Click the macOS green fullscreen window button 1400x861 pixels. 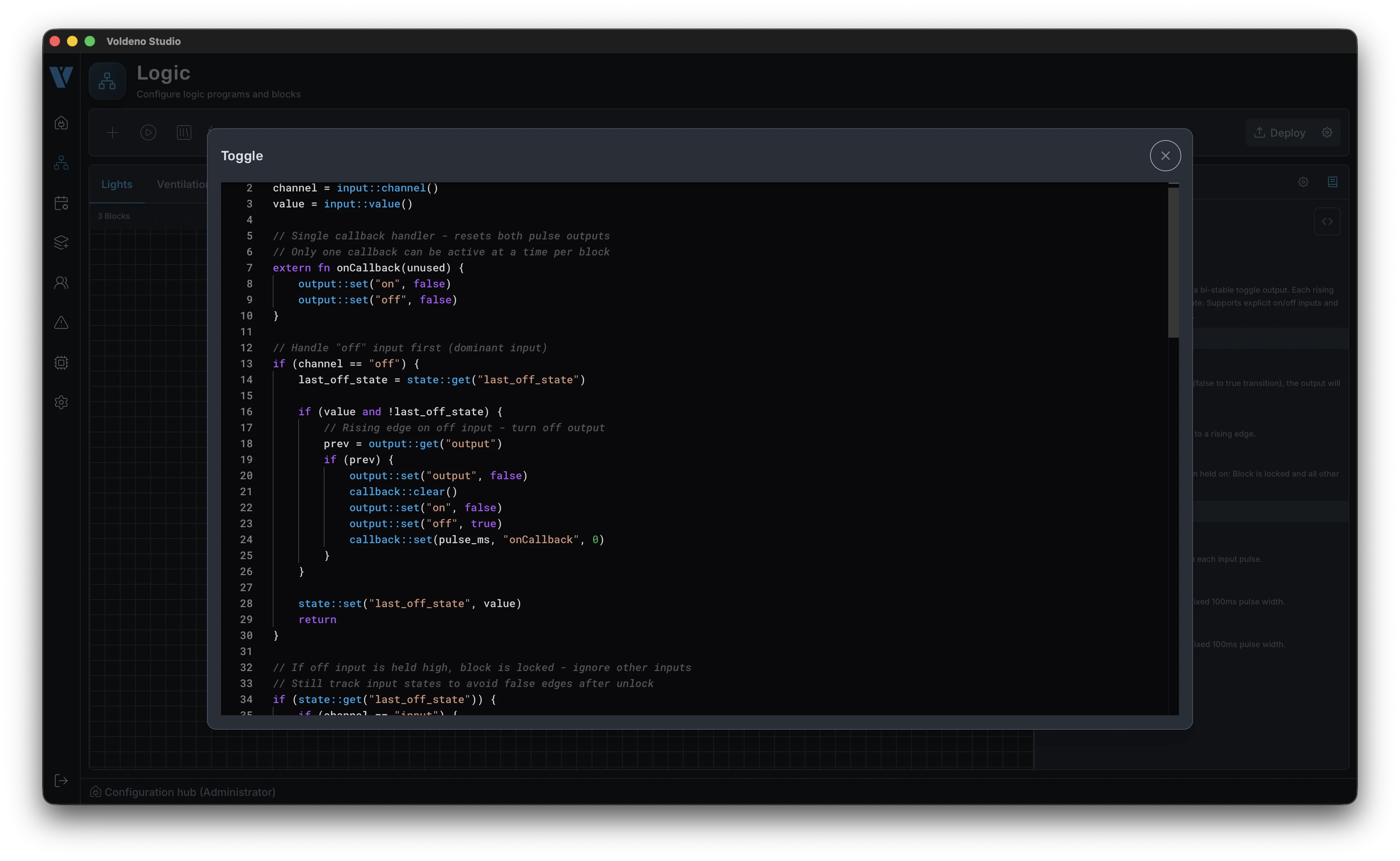pyautogui.click(x=90, y=41)
